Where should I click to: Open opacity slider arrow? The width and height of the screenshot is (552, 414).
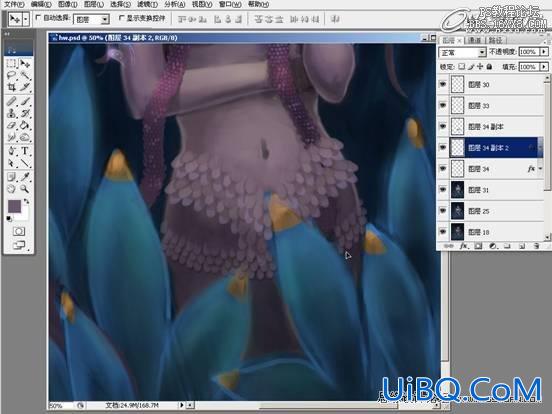pos(544,52)
